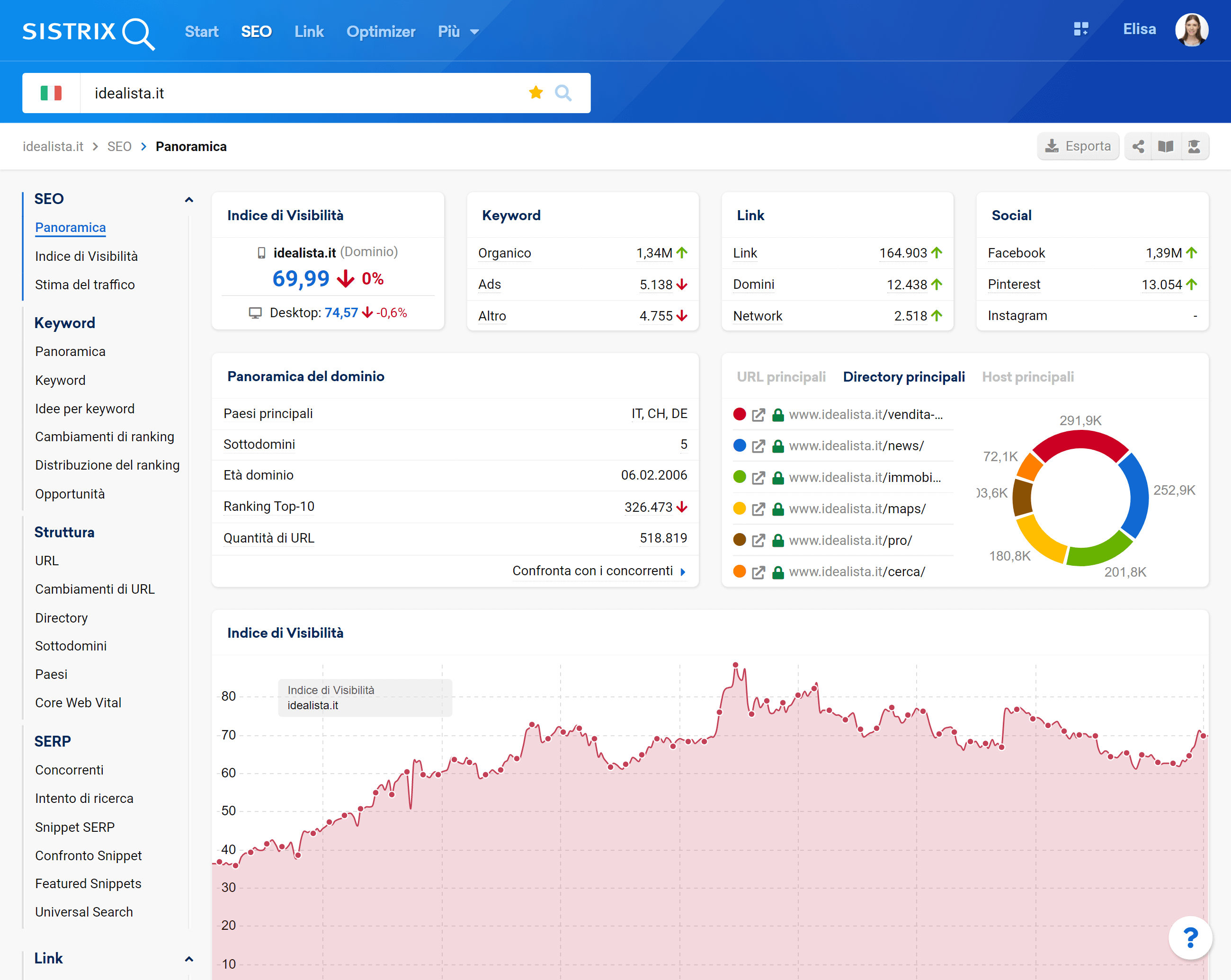The image size is (1231, 980).
Task: Click the blue dot beside /news/ directory
Action: point(740,446)
